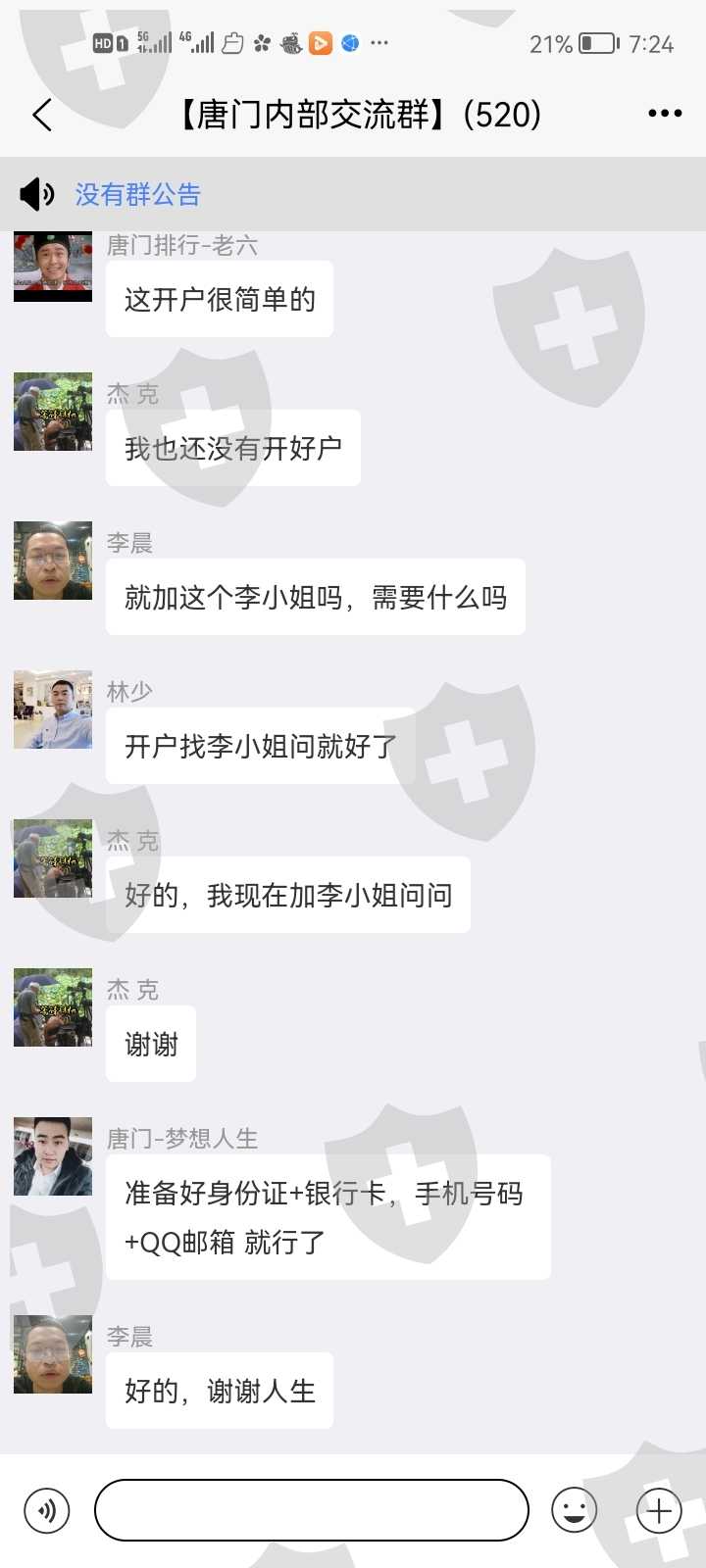Tap the battery icon in status bar
The width and height of the screenshot is (706, 1568).
point(599,43)
